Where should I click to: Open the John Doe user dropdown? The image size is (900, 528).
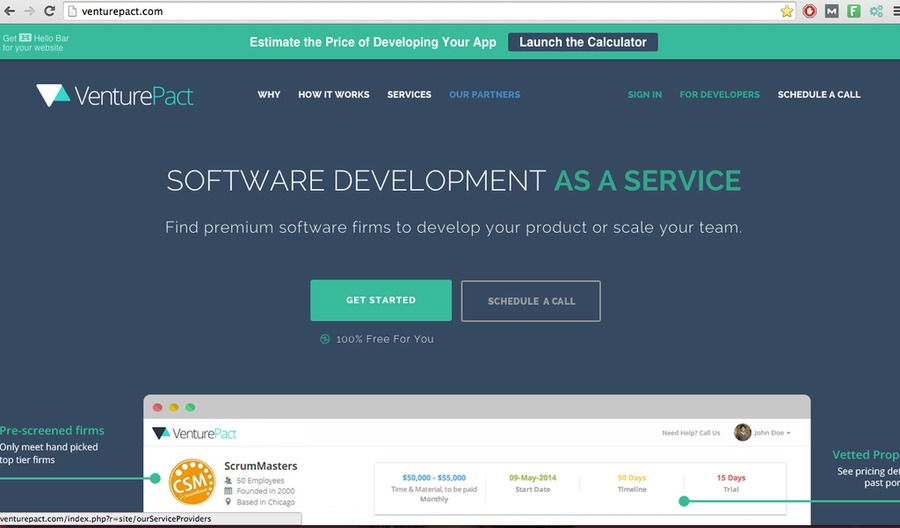(771, 433)
